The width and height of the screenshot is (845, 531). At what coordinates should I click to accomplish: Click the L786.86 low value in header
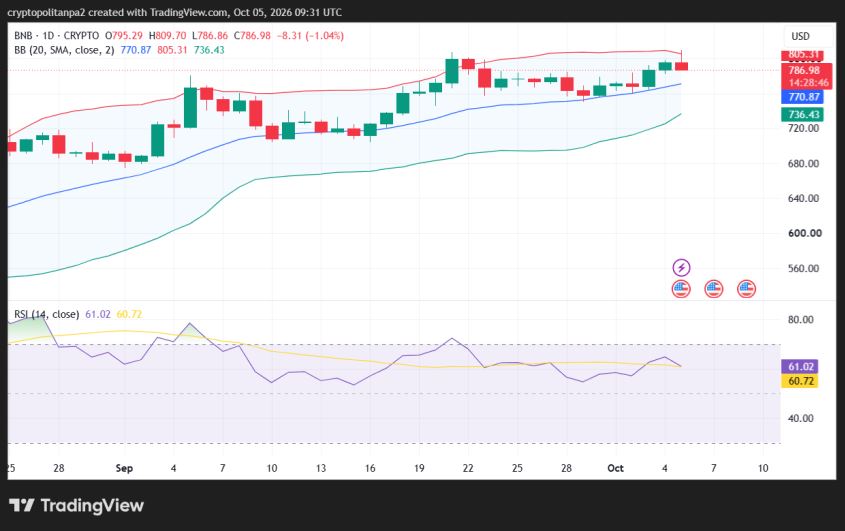tap(210, 36)
